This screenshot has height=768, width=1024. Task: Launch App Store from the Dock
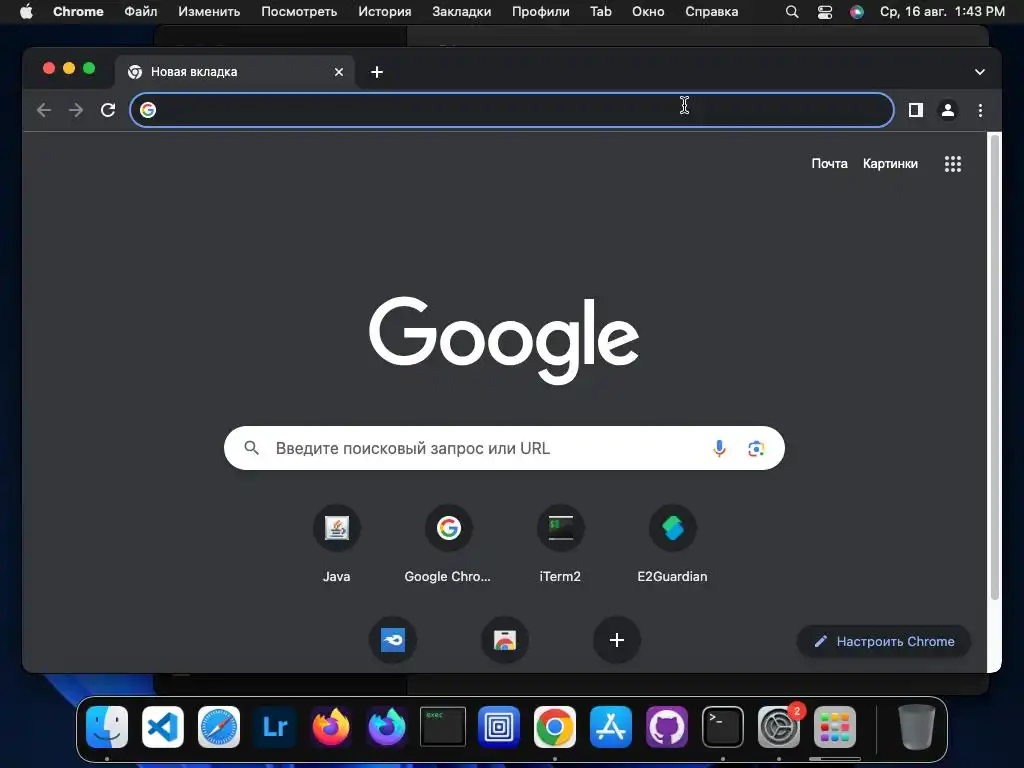click(x=611, y=727)
